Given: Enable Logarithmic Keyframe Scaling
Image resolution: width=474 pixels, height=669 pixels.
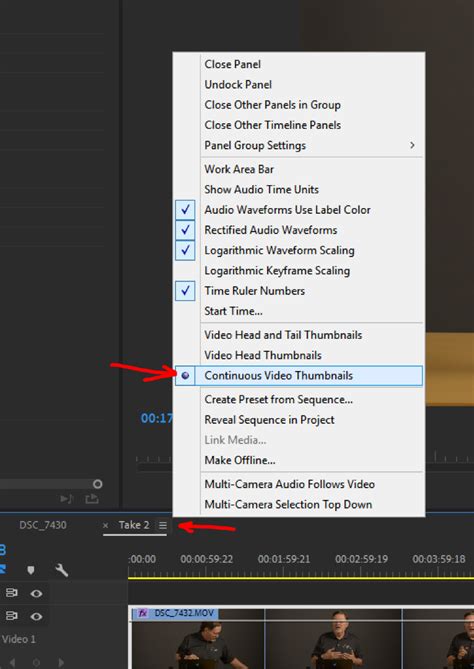Looking at the screenshot, I should (x=298, y=271).
